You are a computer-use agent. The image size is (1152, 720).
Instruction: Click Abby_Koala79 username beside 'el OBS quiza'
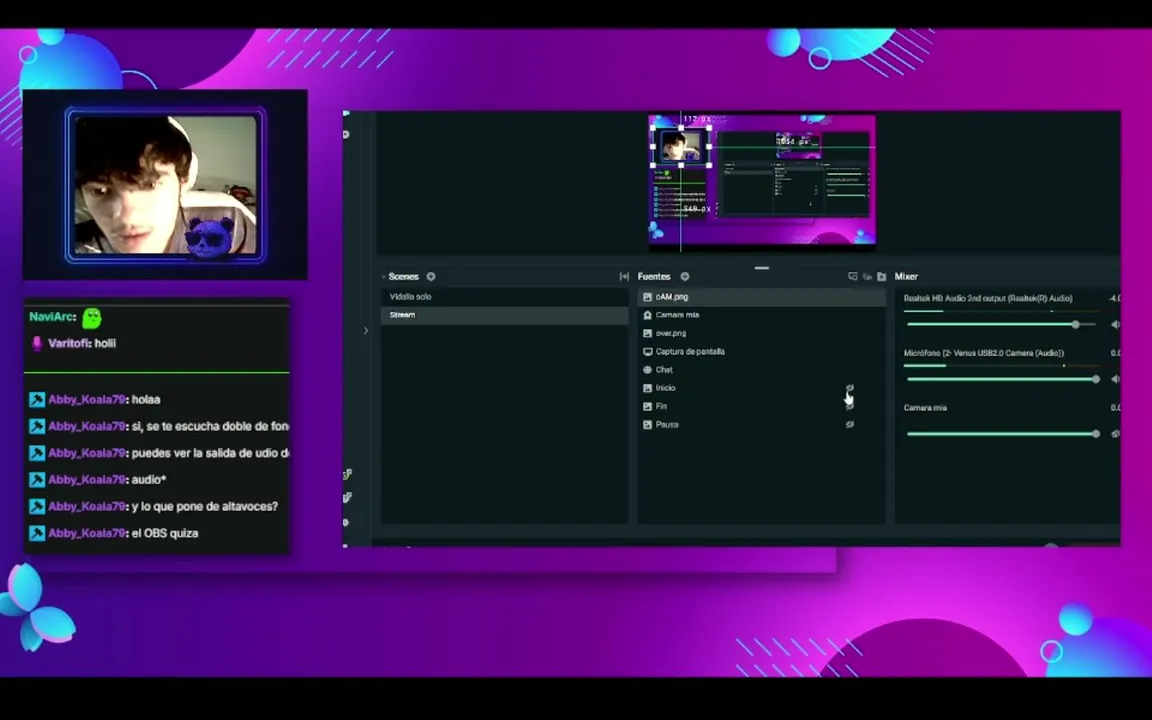point(88,533)
